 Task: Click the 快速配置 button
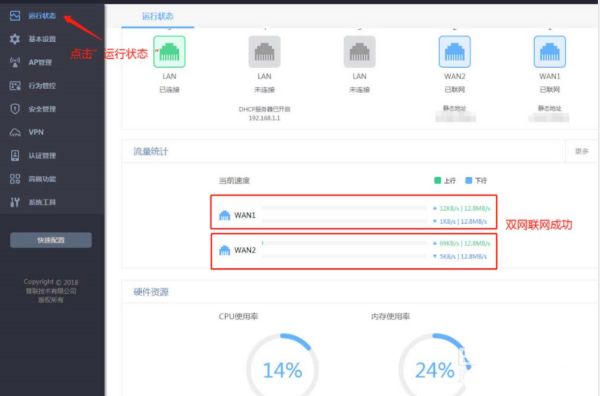point(51,240)
